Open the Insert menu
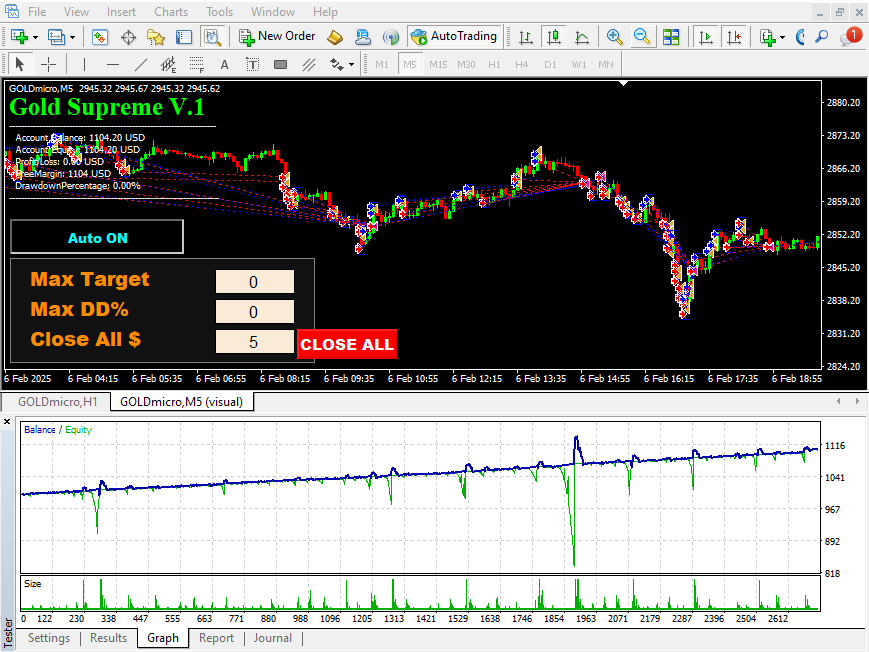The width and height of the screenshot is (869, 652). [x=121, y=12]
